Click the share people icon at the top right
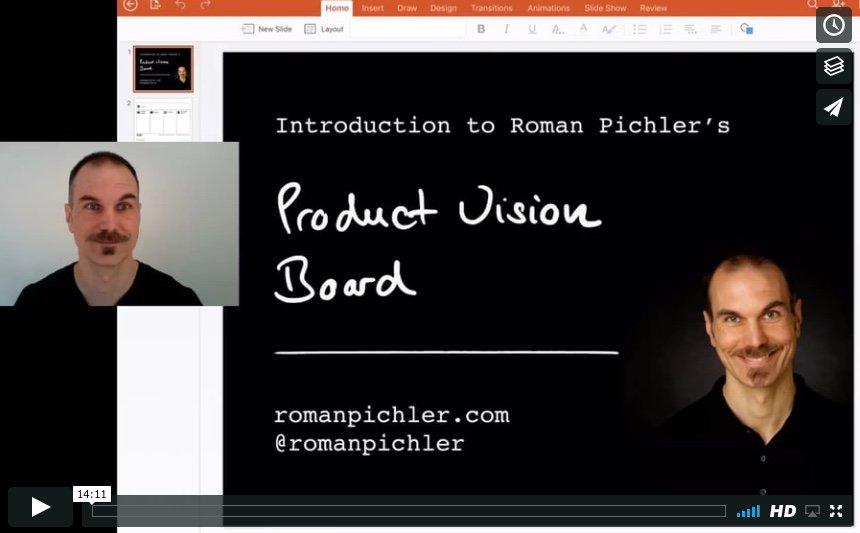Viewport: 860px width, 533px height. tap(839, 3)
